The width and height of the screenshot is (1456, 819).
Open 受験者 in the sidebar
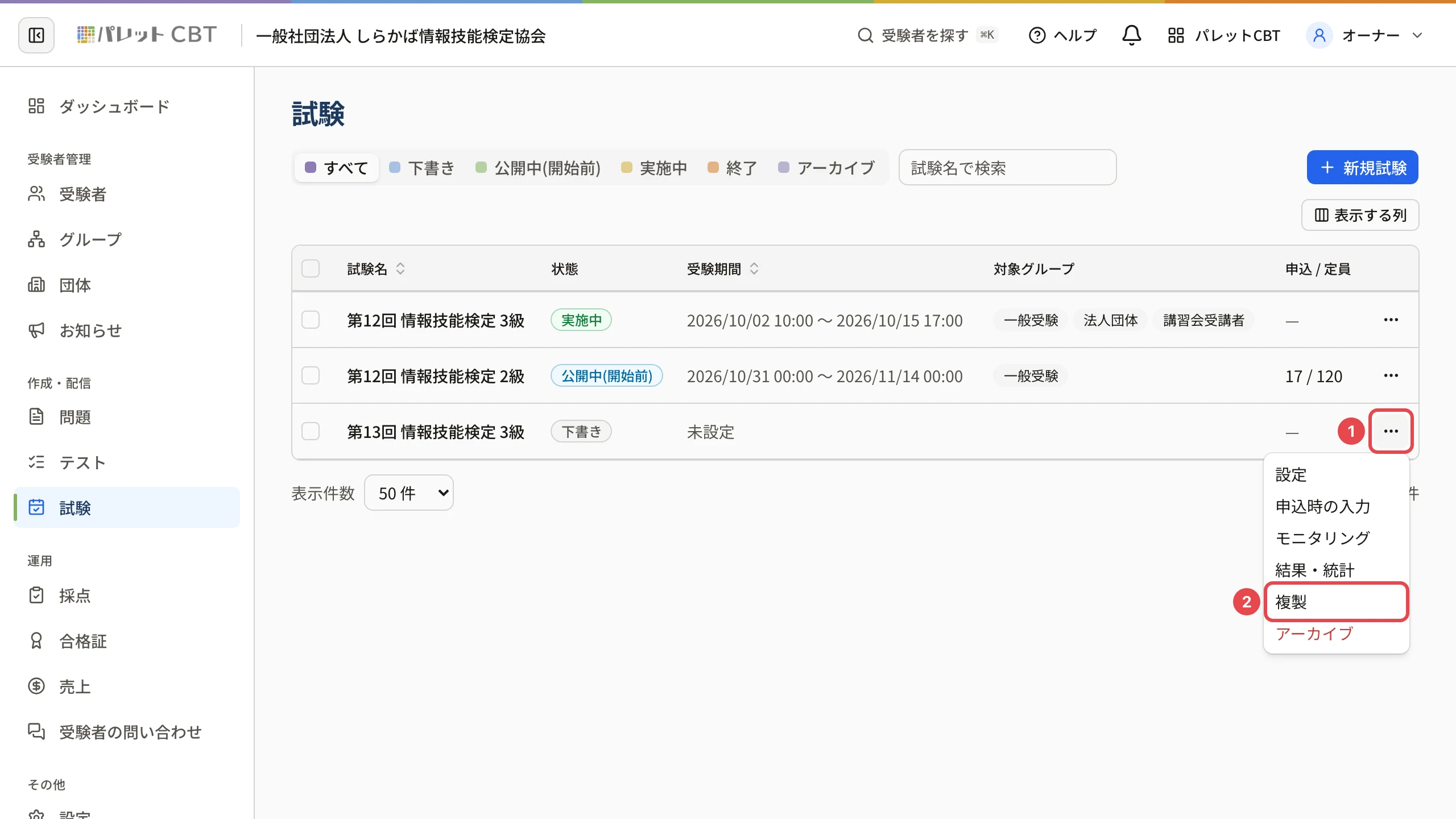127,194
